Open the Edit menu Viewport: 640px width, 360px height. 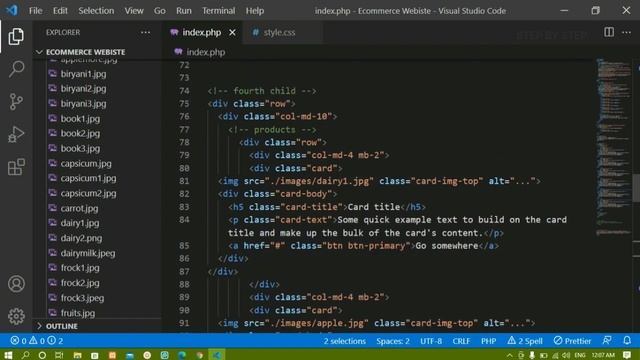click(60, 11)
